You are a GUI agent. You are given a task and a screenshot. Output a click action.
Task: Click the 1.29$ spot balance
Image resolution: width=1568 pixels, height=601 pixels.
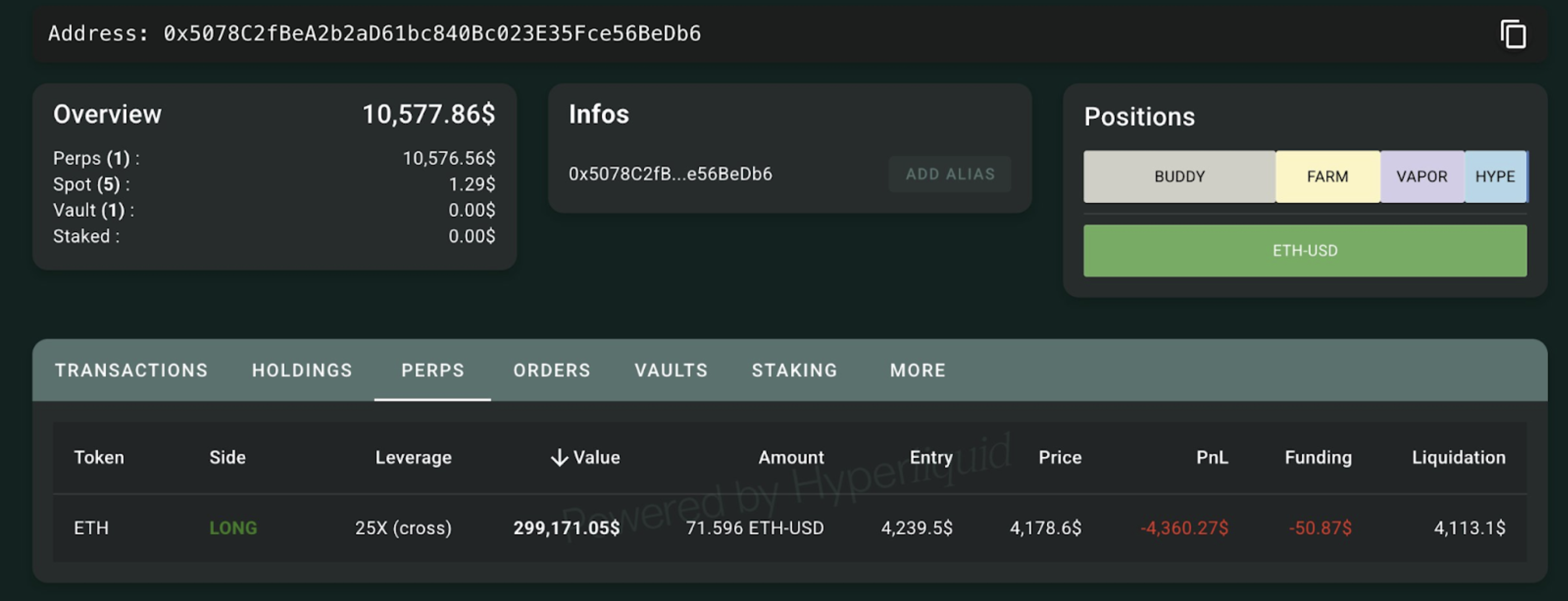tap(472, 185)
